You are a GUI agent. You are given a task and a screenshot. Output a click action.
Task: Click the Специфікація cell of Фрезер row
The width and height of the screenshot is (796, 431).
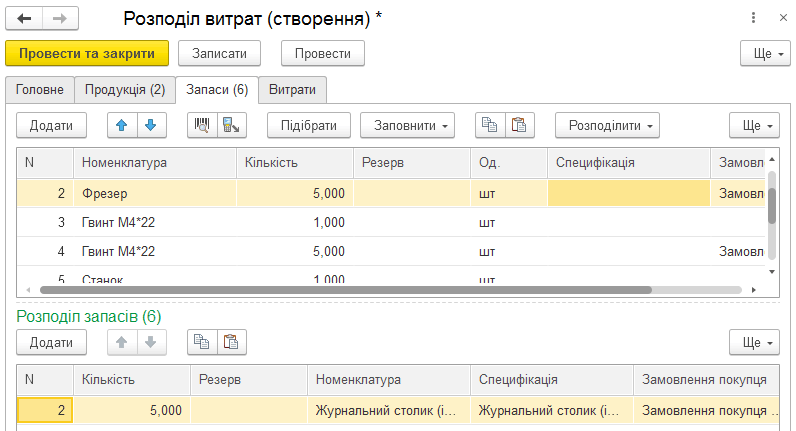[x=628, y=193]
